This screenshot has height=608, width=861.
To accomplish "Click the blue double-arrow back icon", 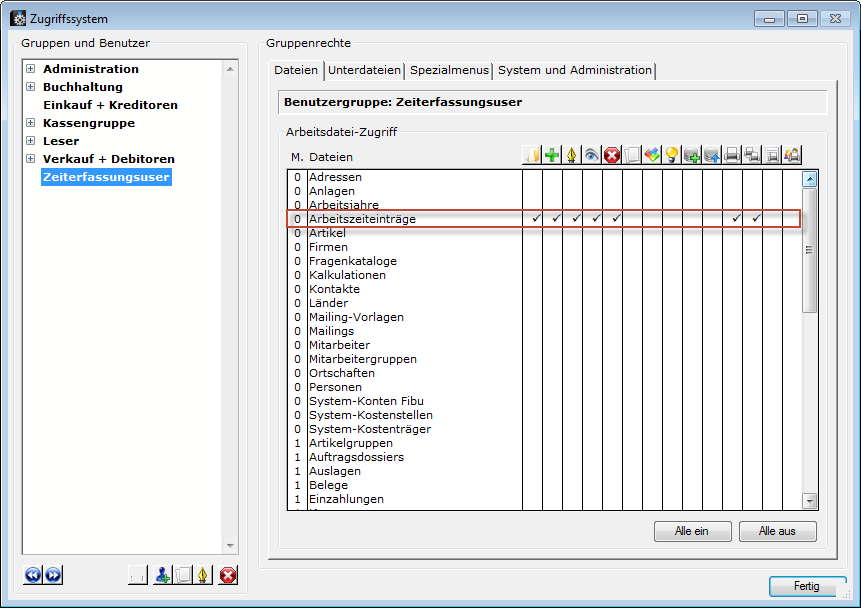I will click(33, 575).
